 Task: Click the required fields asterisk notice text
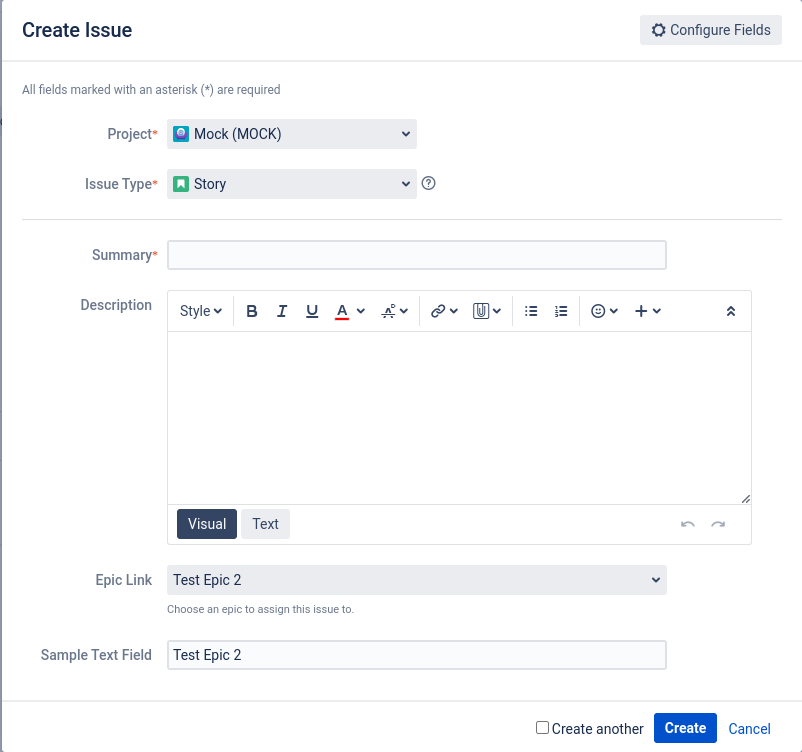click(x=151, y=90)
